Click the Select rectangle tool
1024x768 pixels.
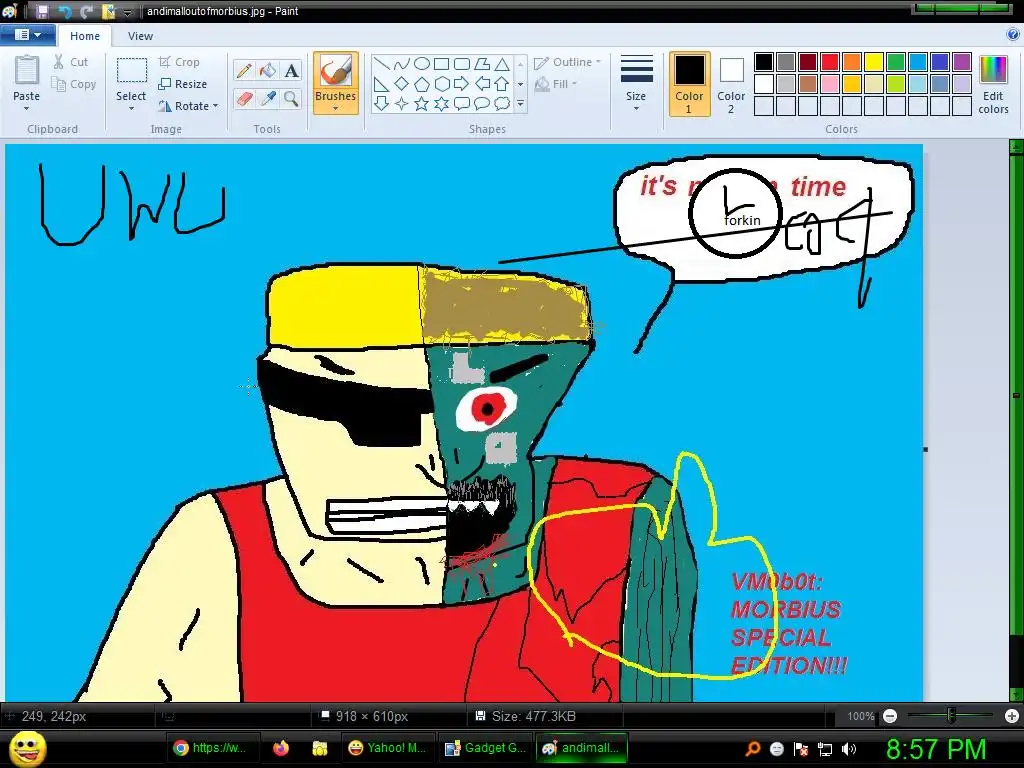[x=131, y=71]
